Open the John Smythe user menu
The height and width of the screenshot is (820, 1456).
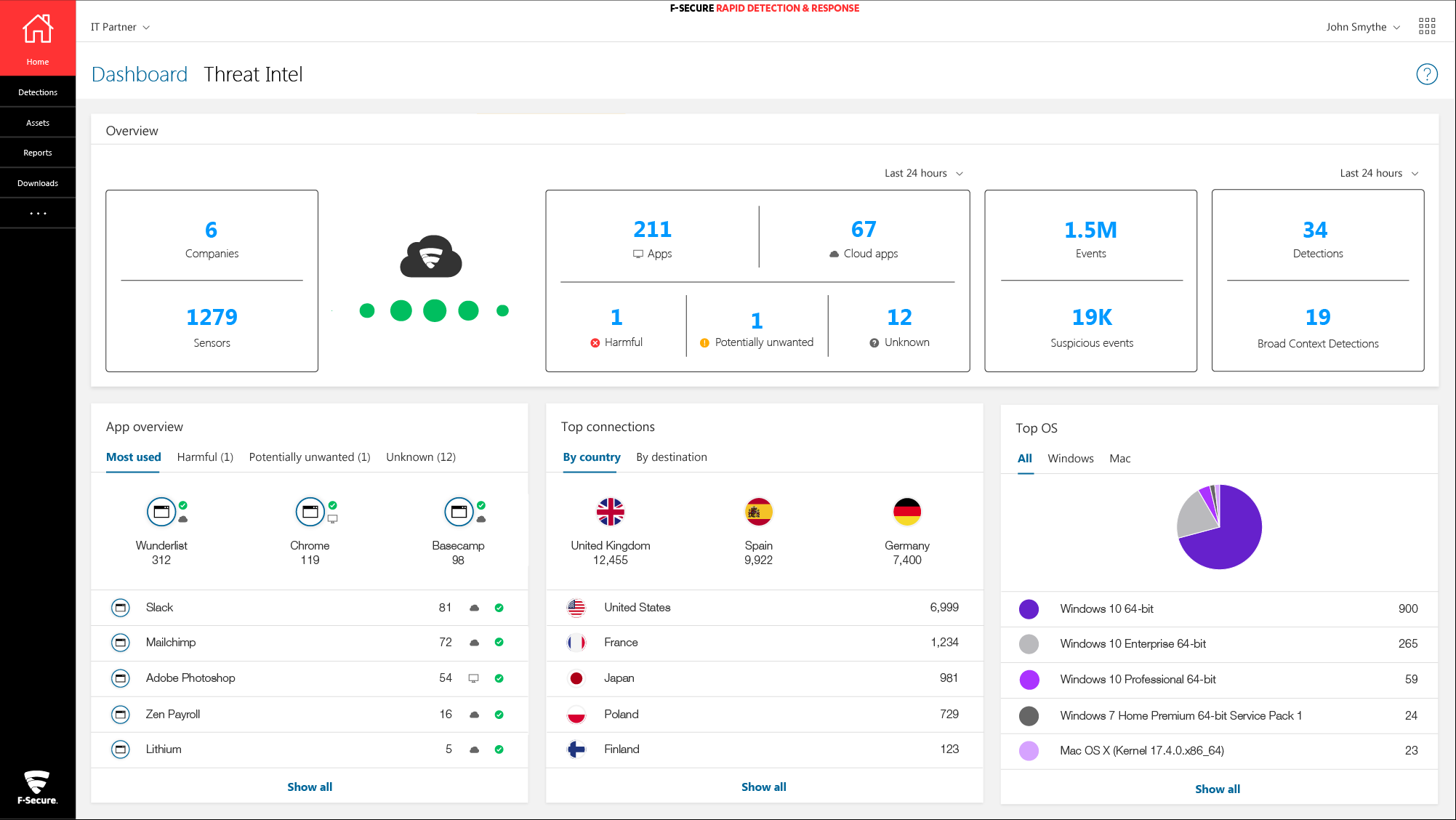coord(1363,27)
